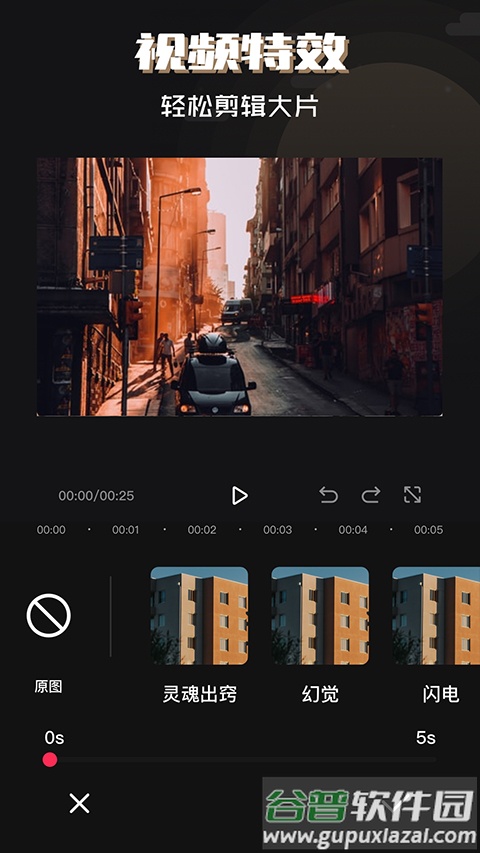This screenshot has width=480, height=853.
Task: Click the 00:04 timeline mark
Action: 353,530
